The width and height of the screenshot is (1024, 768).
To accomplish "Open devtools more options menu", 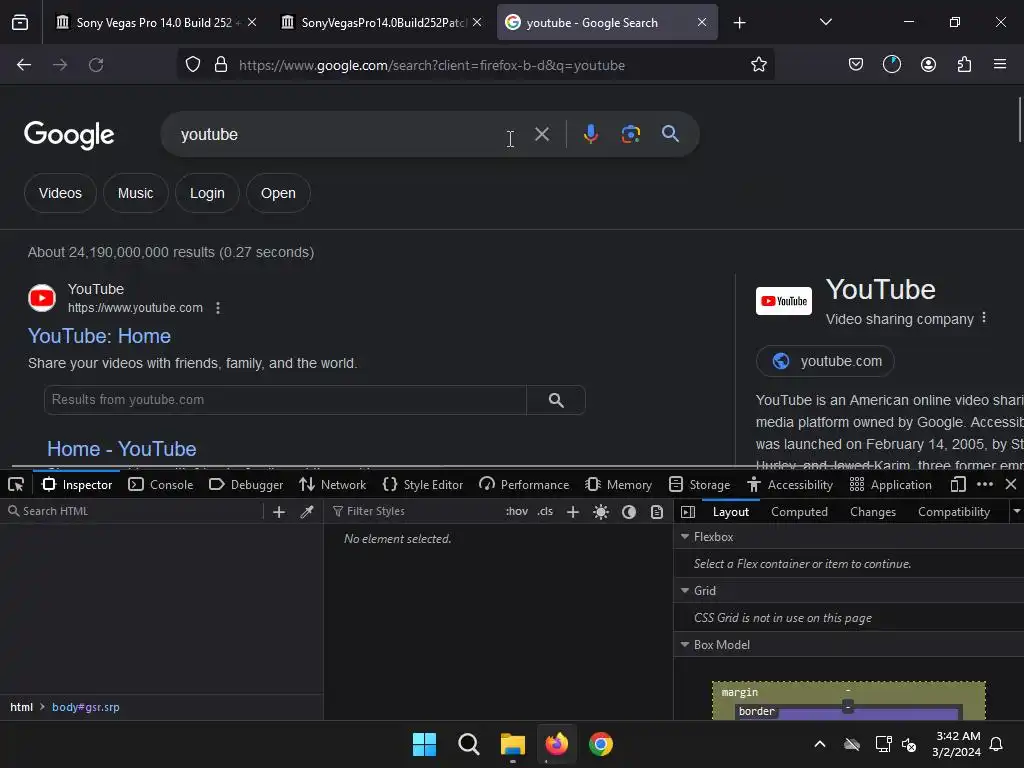I will (x=985, y=485).
